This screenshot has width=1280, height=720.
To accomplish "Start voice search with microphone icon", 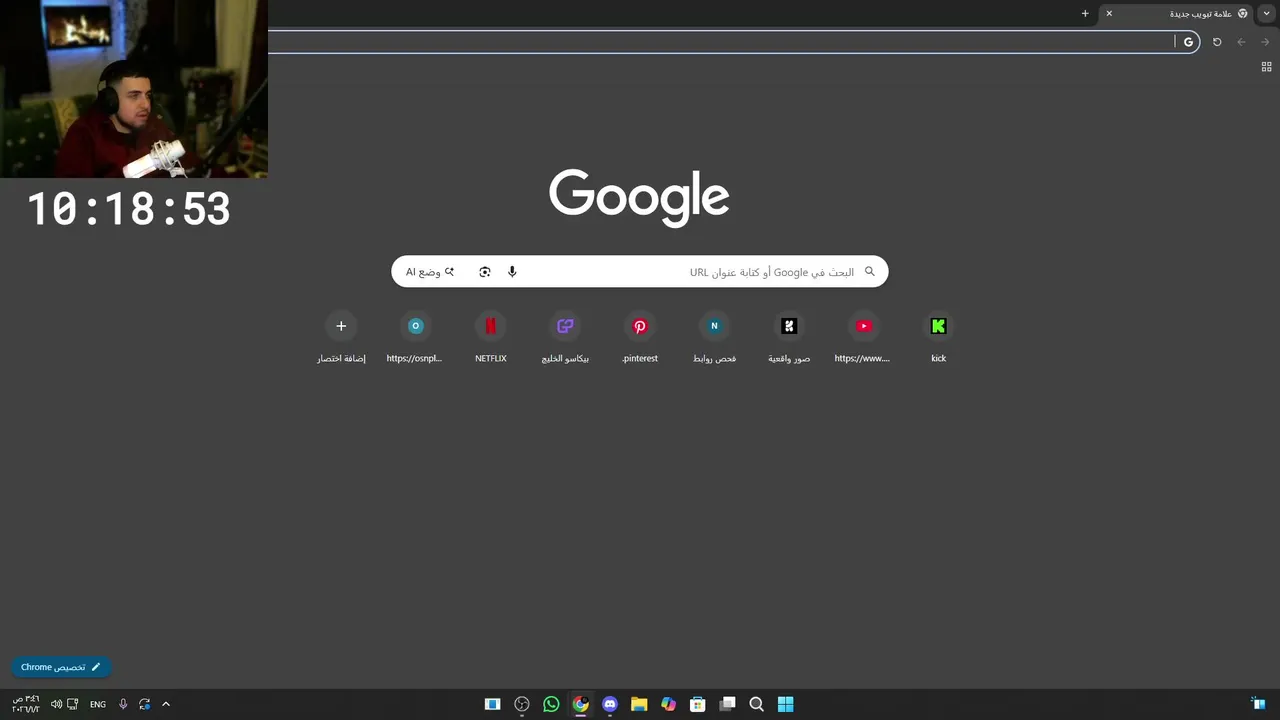I will pyautogui.click(x=512, y=272).
